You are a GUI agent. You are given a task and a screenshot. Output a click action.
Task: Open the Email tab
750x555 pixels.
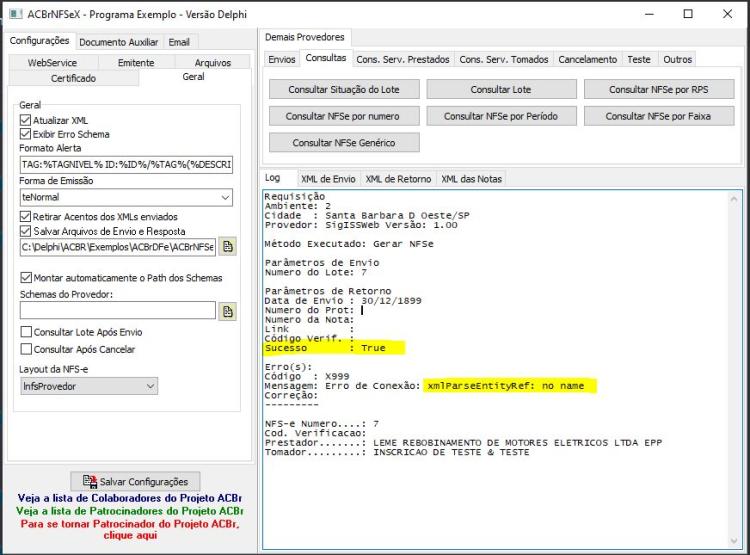179,42
